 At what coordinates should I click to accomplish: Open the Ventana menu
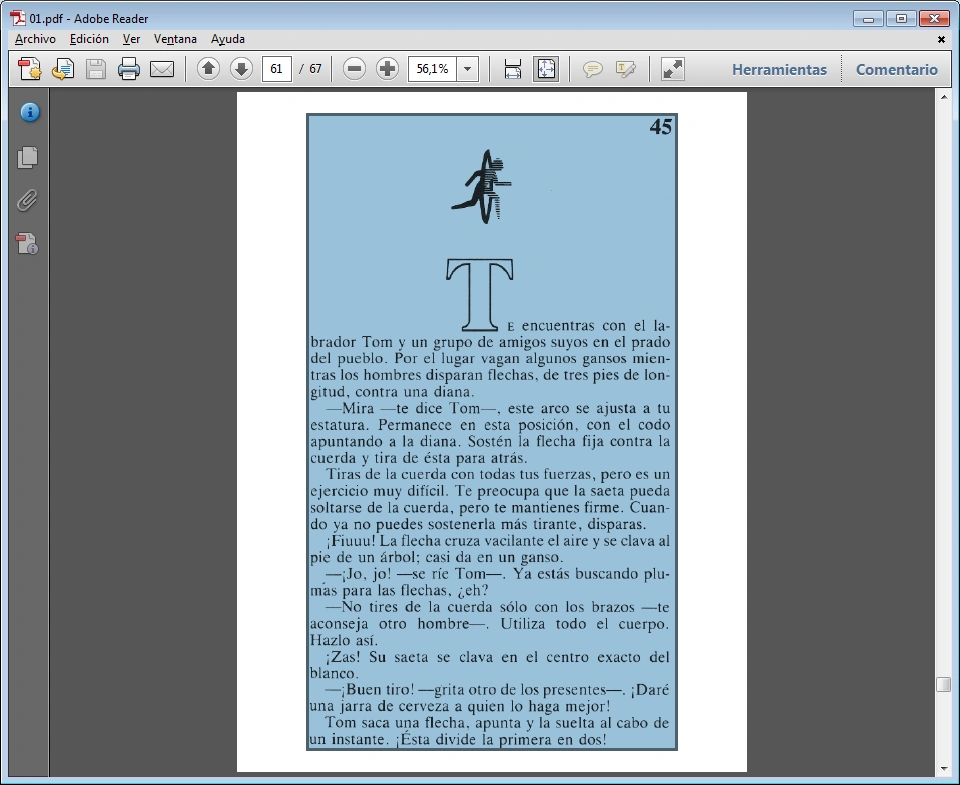[x=175, y=39]
